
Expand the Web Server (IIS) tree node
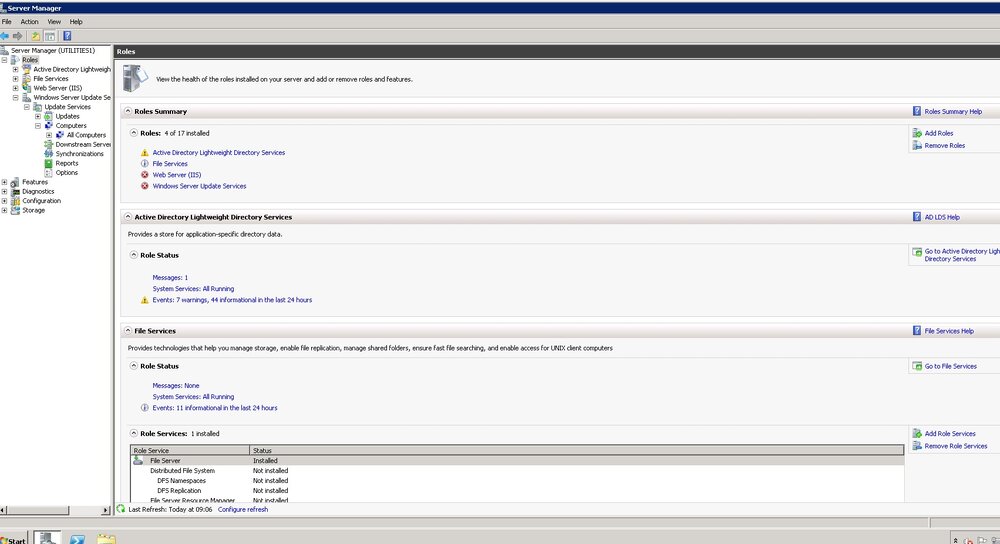point(15,88)
